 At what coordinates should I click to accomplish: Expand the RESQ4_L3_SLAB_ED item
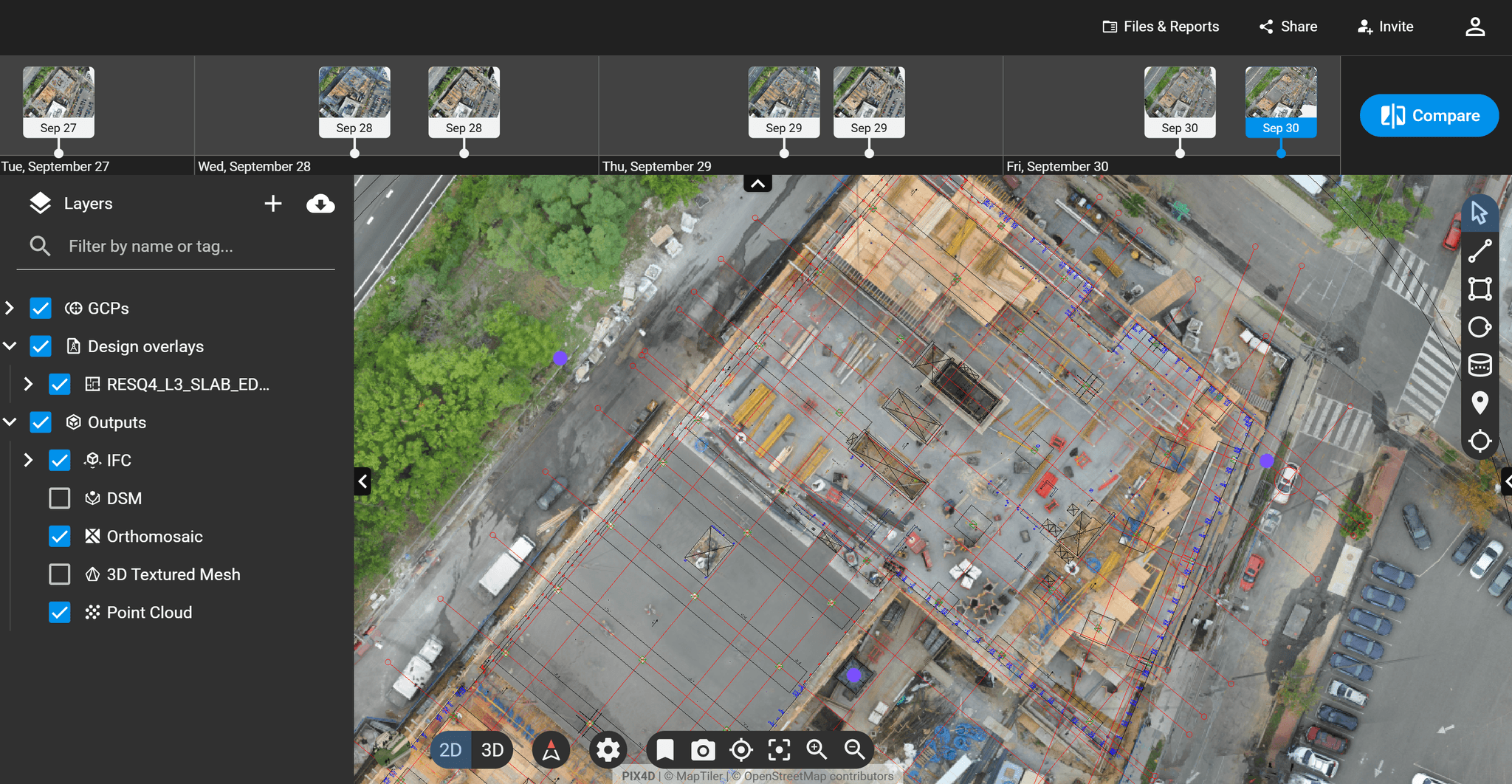pyautogui.click(x=28, y=385)
